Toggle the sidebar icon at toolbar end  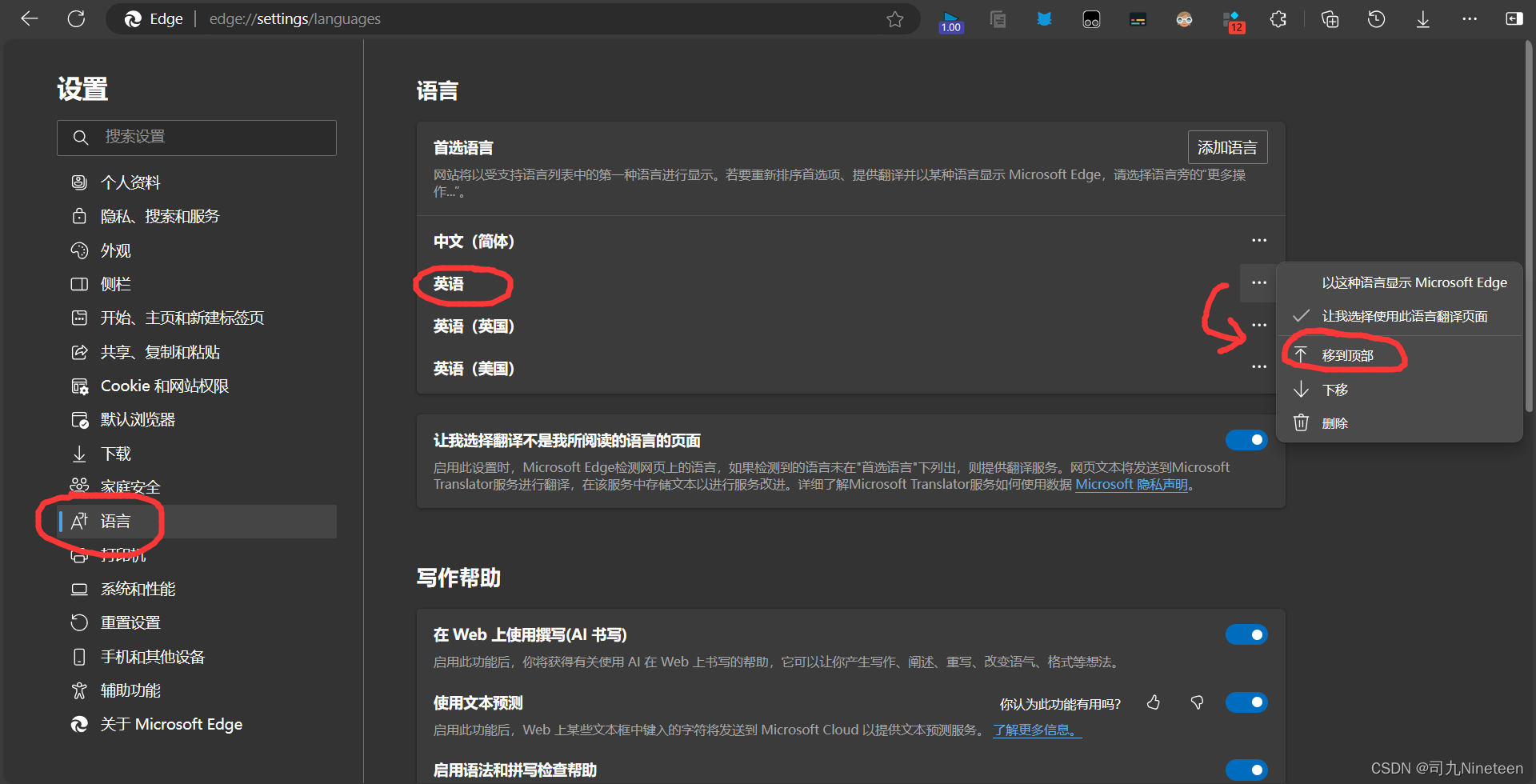pyautogui.click(x=1514, y=19)
